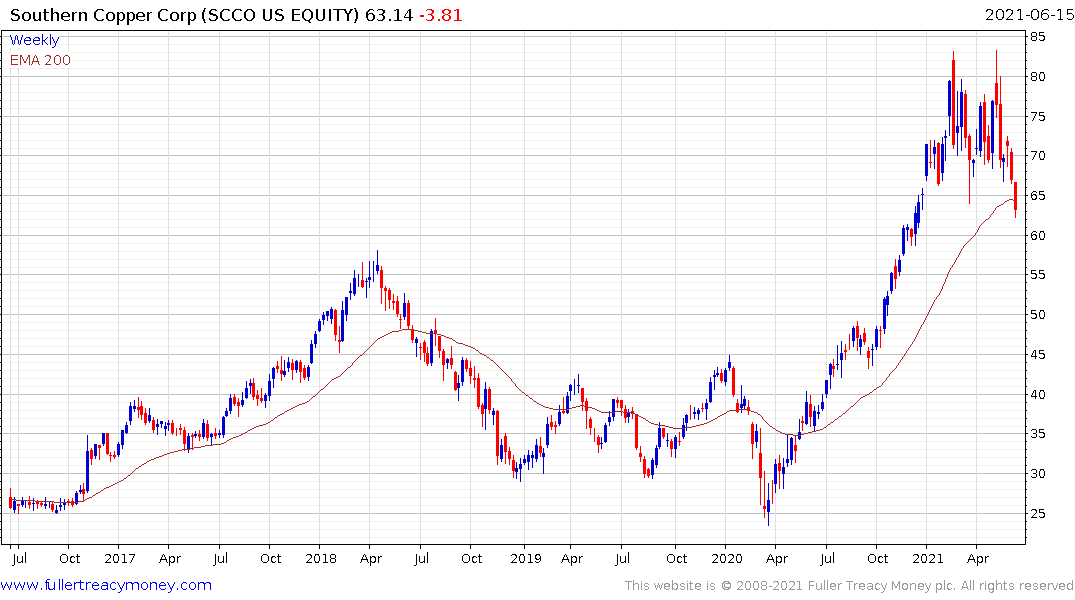This screenshot has width=1075, height=600.
Task: Click the 2021 label on time axis
Action: point(928,558)
